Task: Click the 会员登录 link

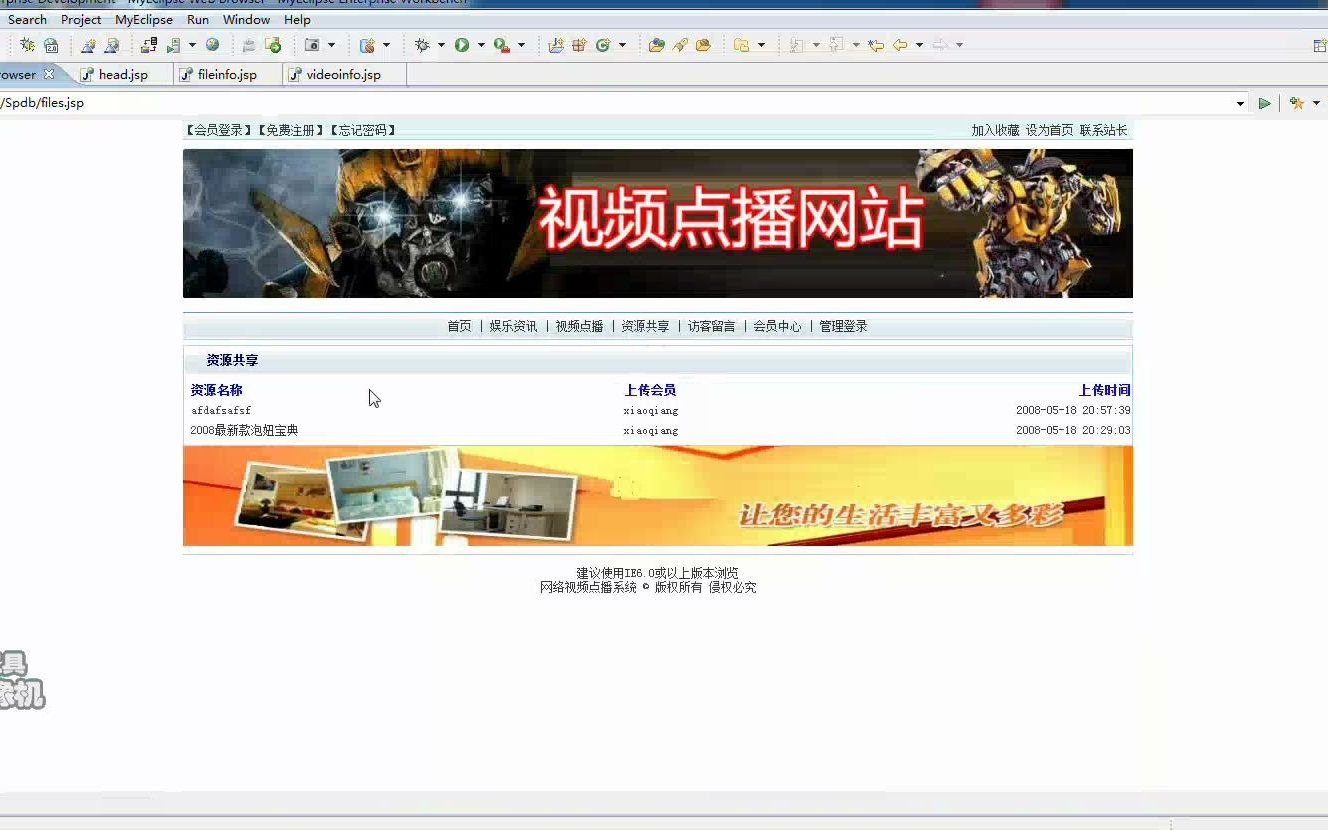Action: click(x=219, y=130)
